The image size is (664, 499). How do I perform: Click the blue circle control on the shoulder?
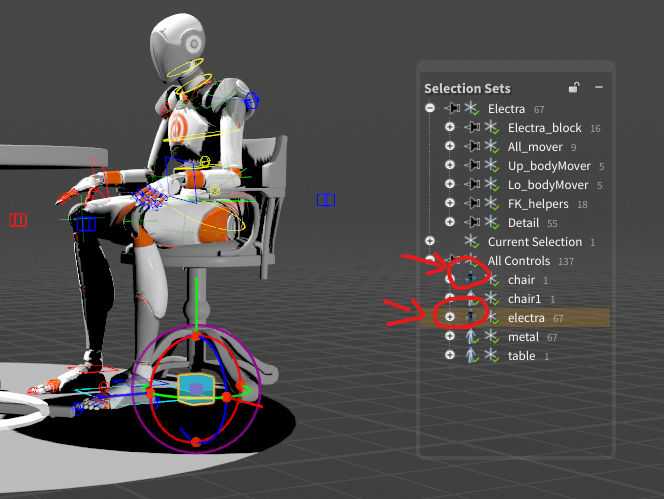pyautogui.click(x=252, y=101)
